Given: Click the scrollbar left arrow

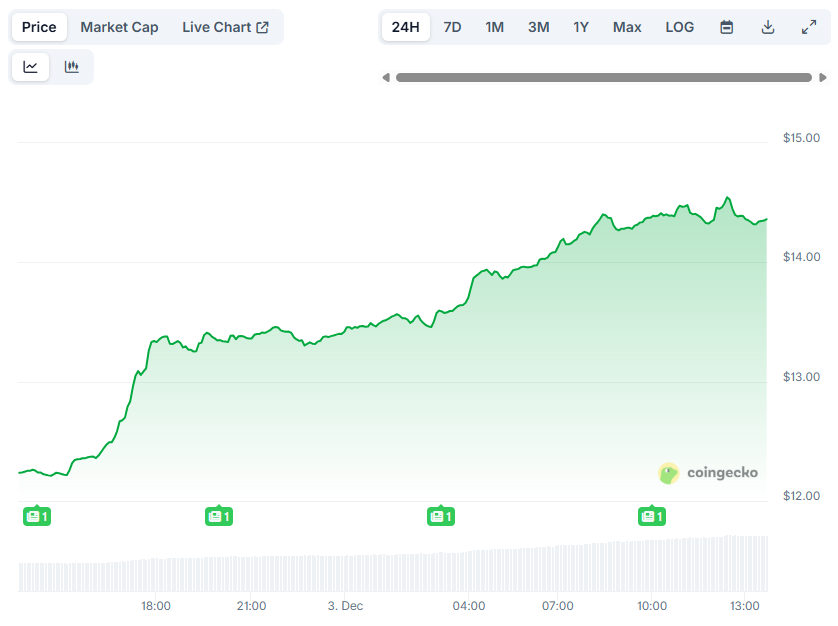Looking at the screenshot, I should [x=386, y=76].
